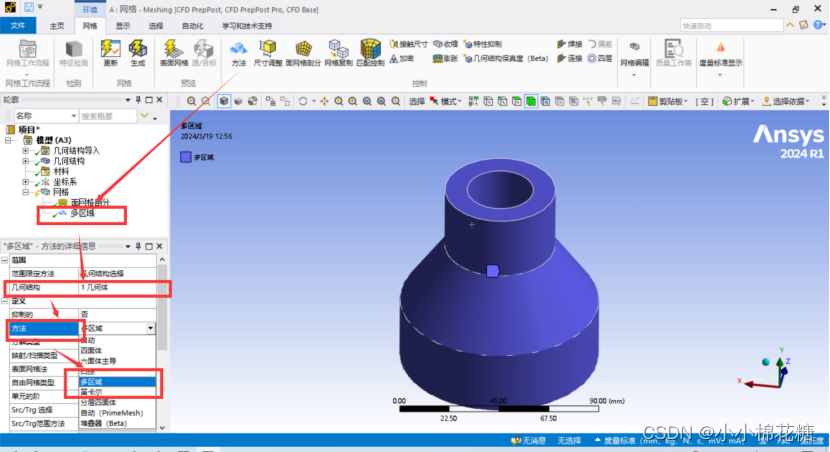
Task: Open the 学习和技术支持 tab
Action: (x=247, y=25)
